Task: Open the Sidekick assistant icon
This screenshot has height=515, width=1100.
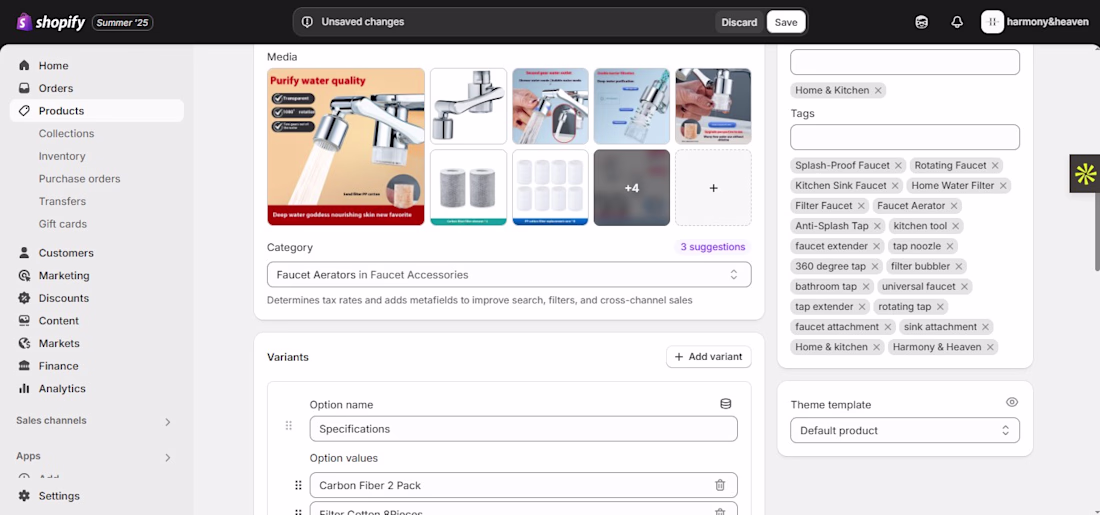Action: coord(922,22)
